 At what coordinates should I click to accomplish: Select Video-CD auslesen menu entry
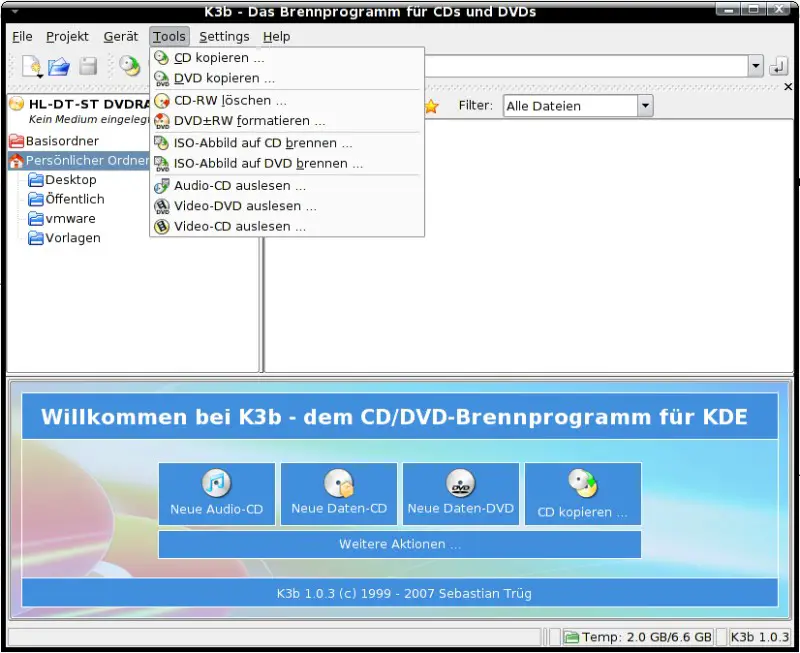pos(287,227)
